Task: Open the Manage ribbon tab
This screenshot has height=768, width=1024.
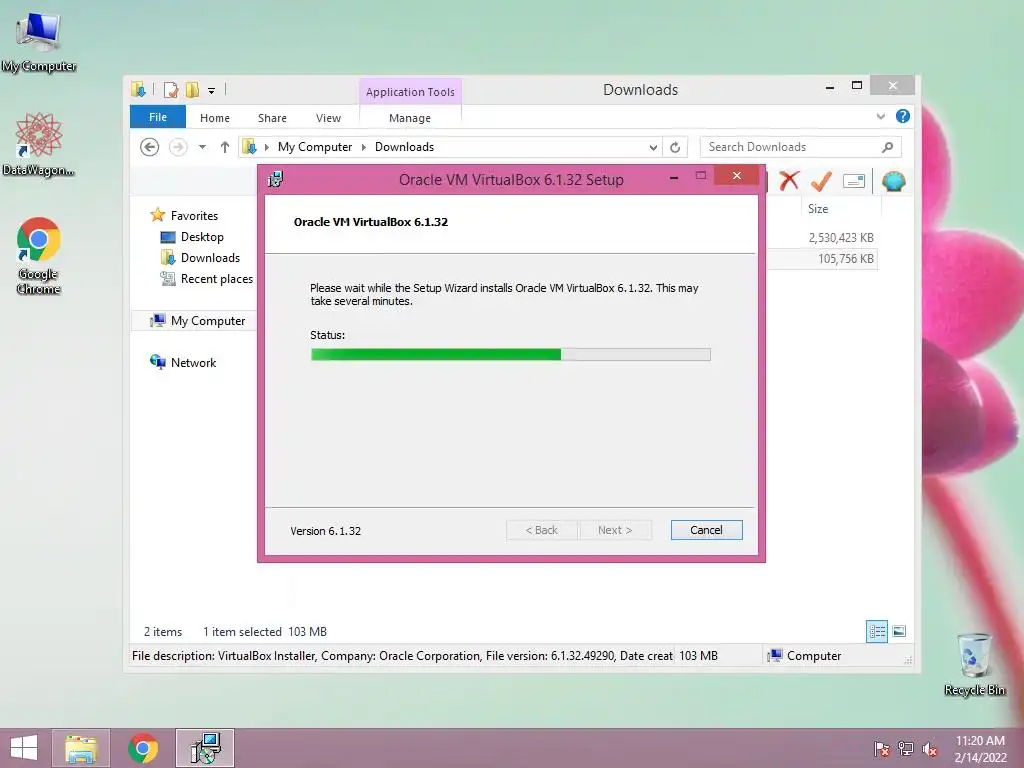Action: pos(410,118)
